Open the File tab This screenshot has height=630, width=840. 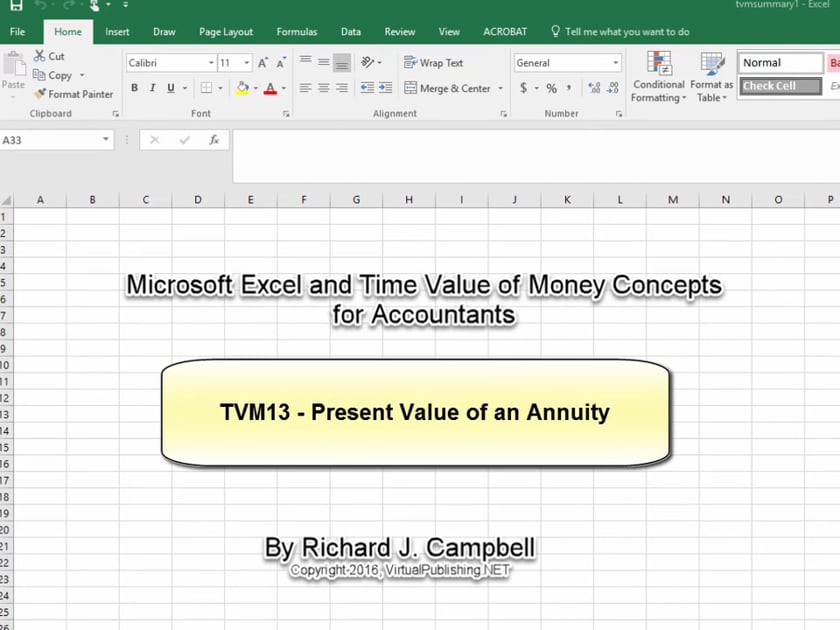point(17,32)
